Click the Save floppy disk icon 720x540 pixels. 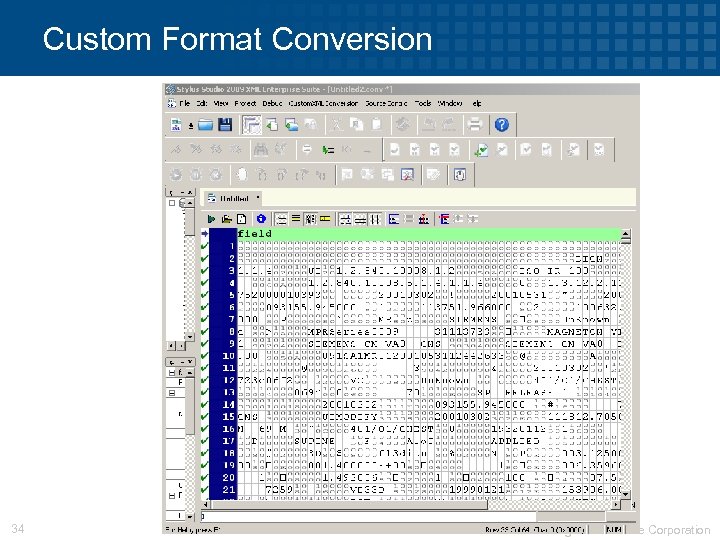225,124
